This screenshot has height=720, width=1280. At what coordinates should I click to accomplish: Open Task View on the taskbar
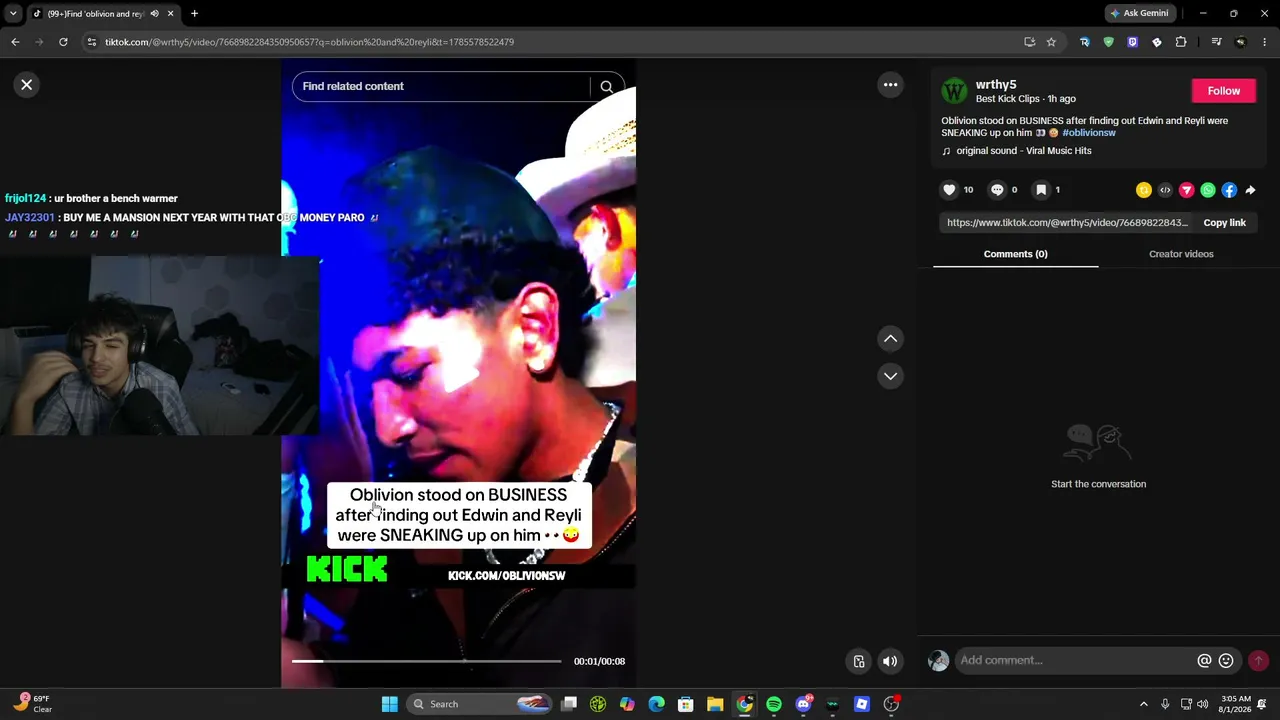(x=569, y=704)
